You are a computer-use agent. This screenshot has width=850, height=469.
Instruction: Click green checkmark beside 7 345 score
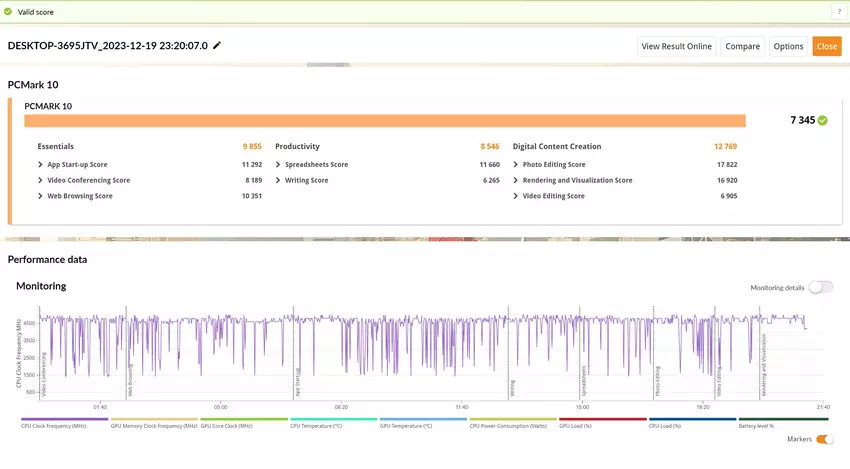click(823, 120)
